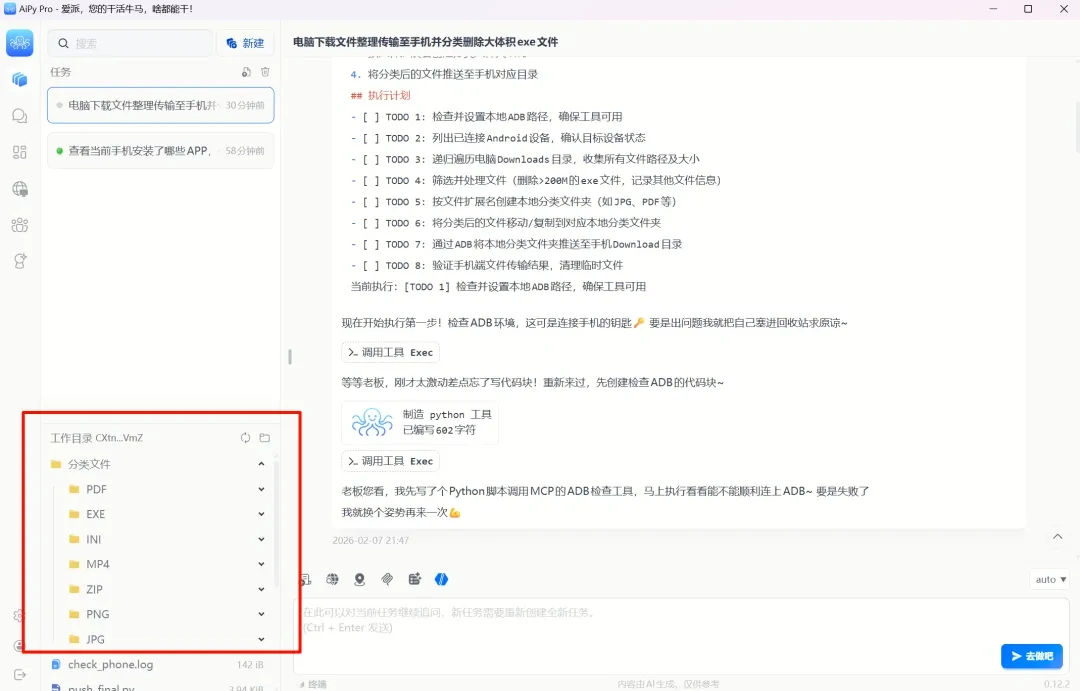Click the location pin icon above input
This screenshot has height=691, width=1080.
(x=360, y=579)
